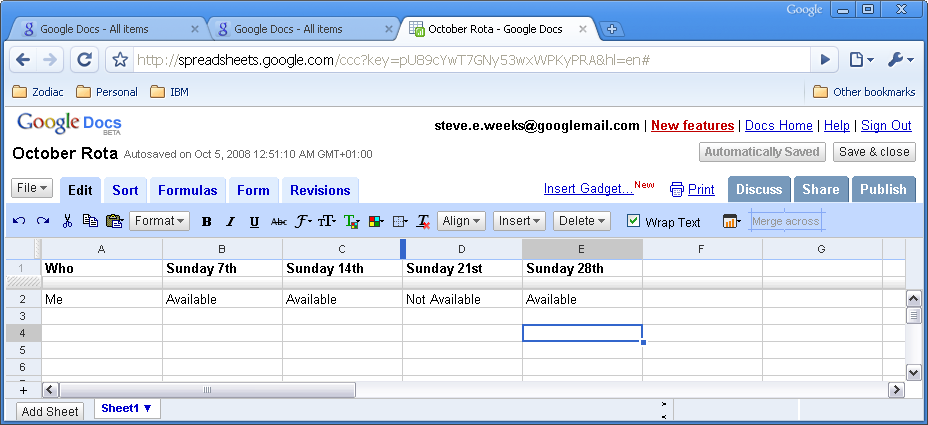
Task: Click the Merge across button
Action: (x=785, y=221)
